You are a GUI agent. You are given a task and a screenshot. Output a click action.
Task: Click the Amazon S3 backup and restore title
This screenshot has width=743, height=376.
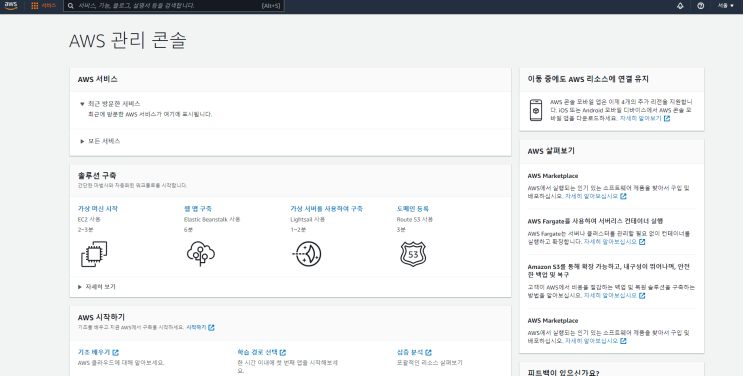(608, 271)
